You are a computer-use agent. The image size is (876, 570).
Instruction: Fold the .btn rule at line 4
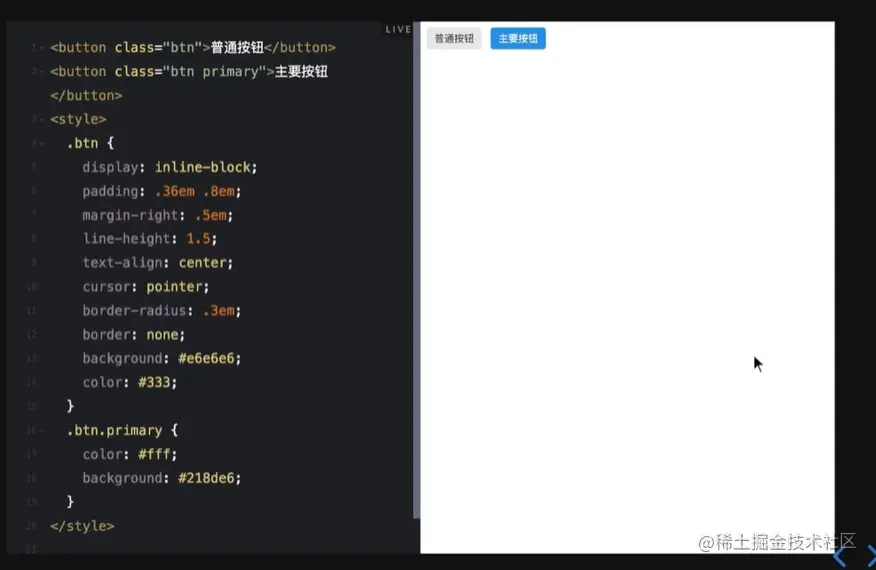point(42,144)
